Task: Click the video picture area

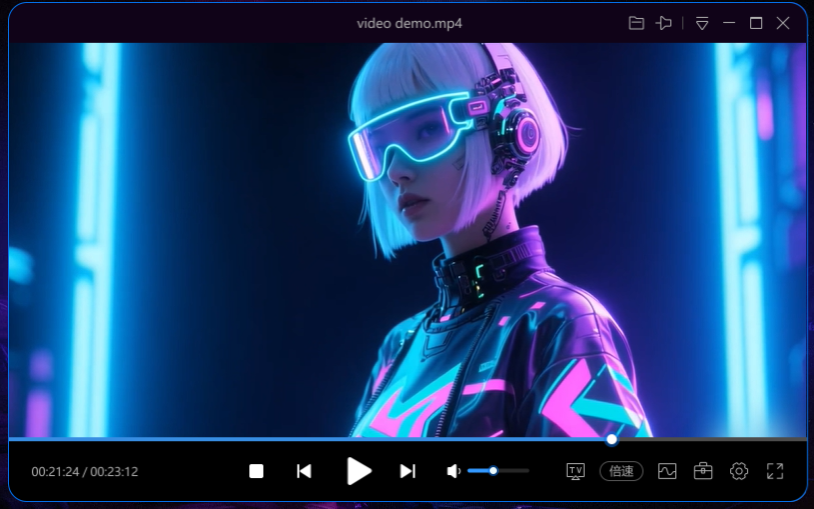Action: (408, 240)
